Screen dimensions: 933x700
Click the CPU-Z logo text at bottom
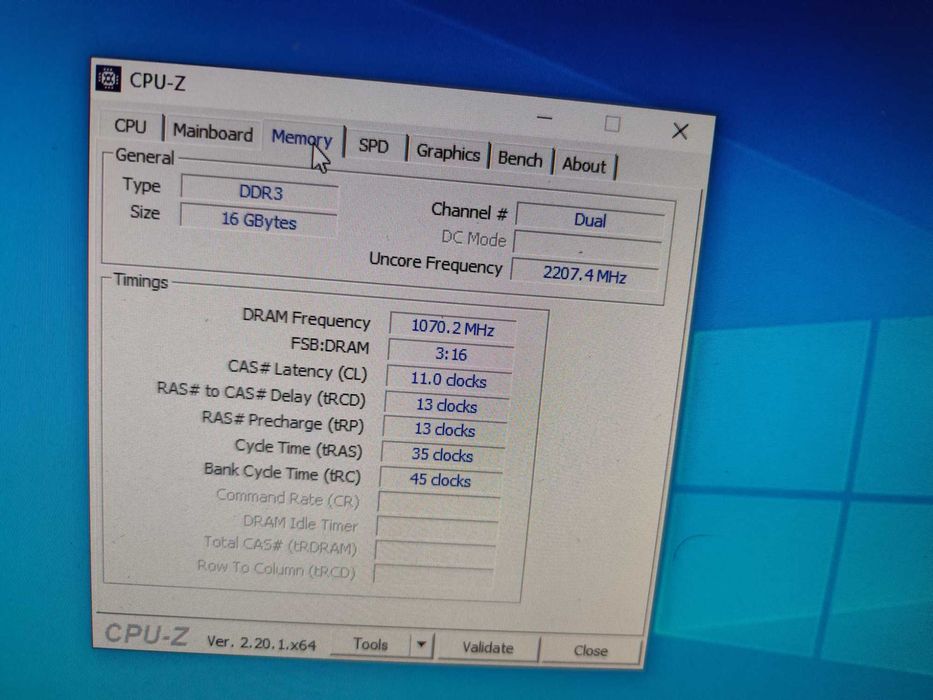point(146,635)
